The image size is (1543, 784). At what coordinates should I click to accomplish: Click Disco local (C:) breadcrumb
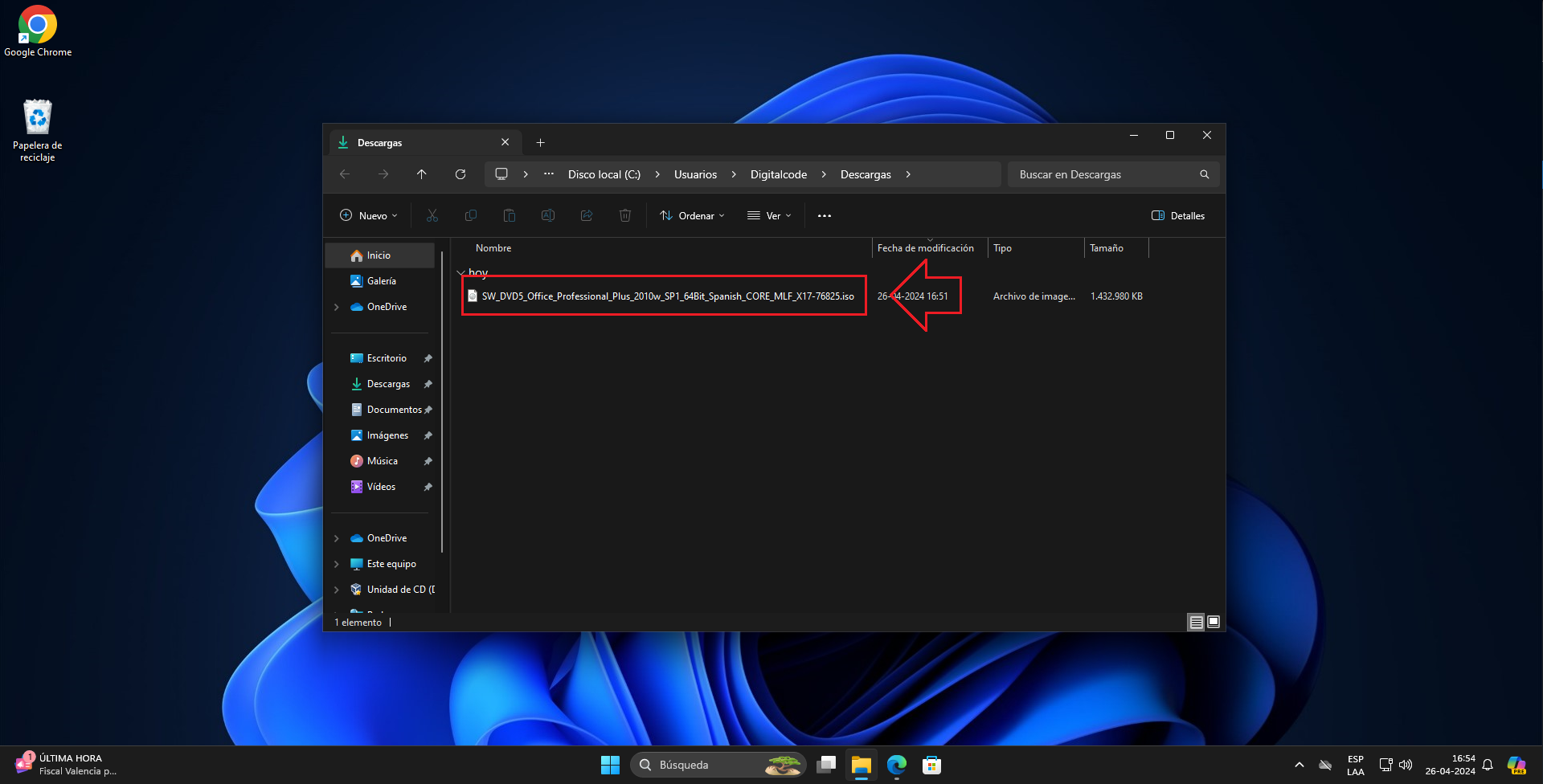(604, 174)
